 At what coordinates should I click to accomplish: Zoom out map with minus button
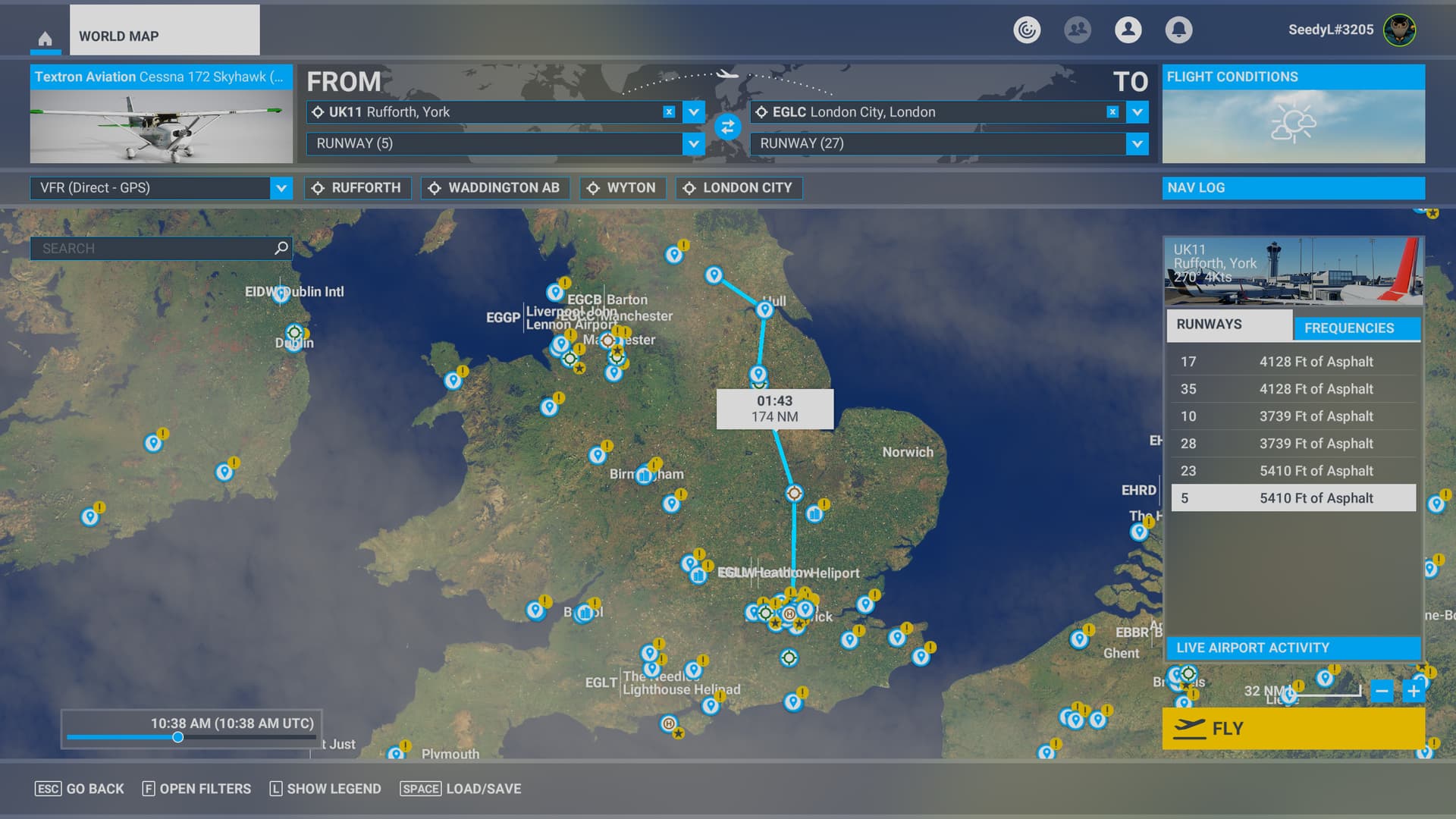[x=1382, y=691]
